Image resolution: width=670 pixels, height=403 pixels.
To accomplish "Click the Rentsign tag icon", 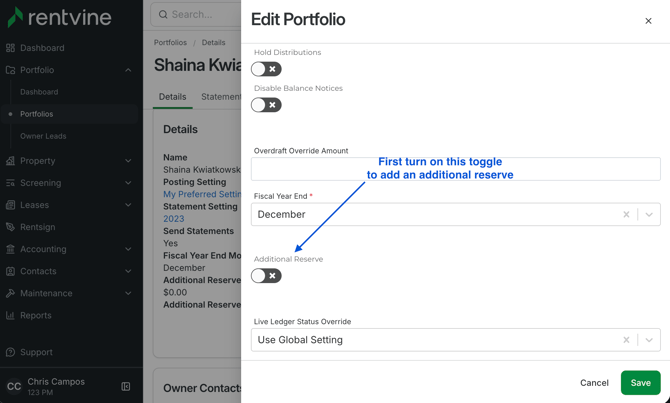I will coord(10,227).
